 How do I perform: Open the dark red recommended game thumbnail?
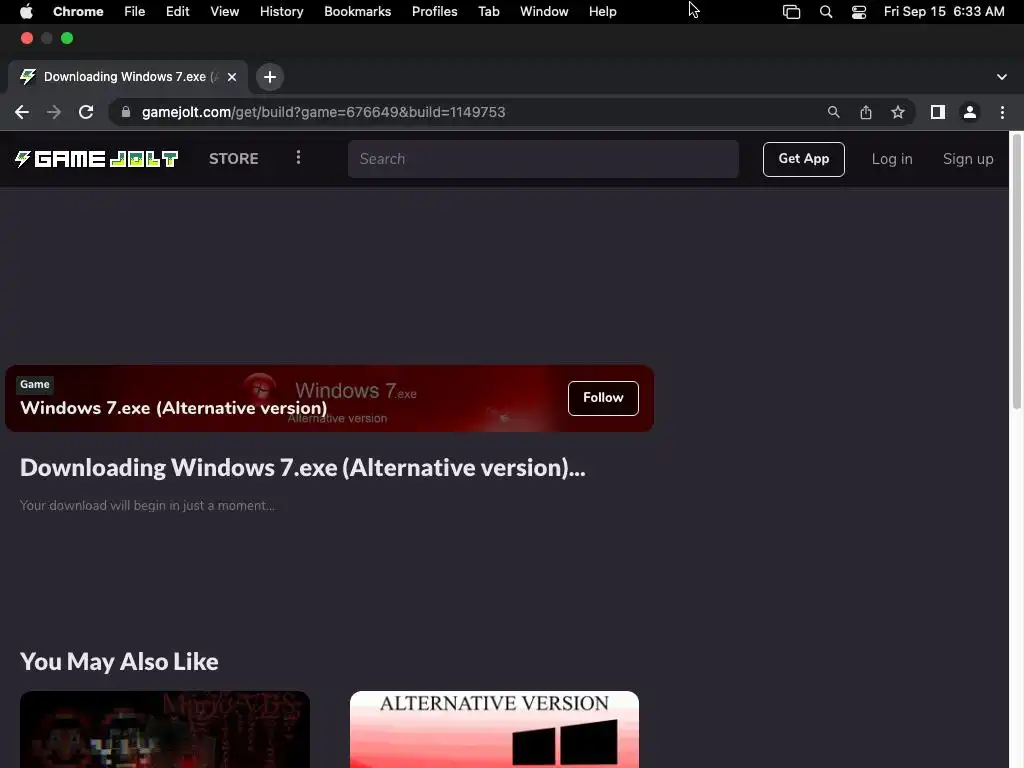(165, 729)
